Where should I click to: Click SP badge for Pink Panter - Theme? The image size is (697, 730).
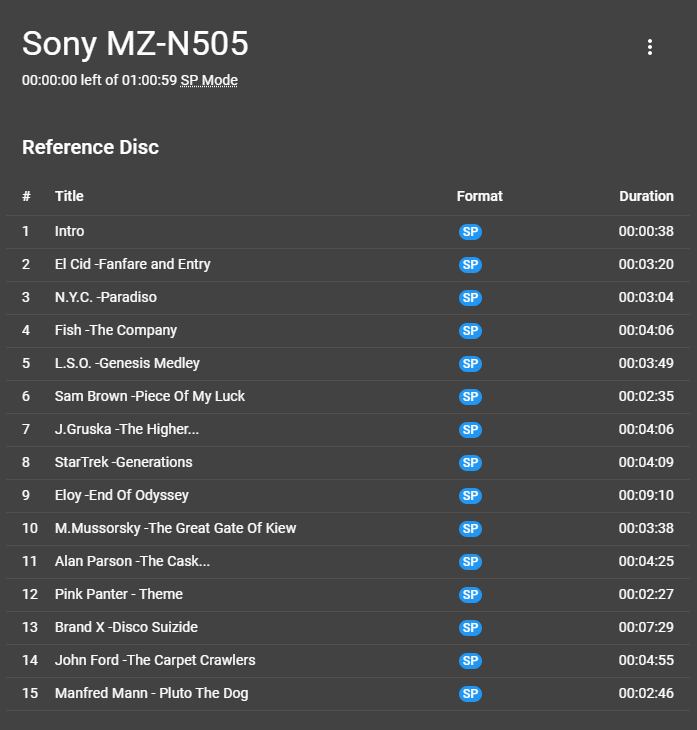pos(470,595)
